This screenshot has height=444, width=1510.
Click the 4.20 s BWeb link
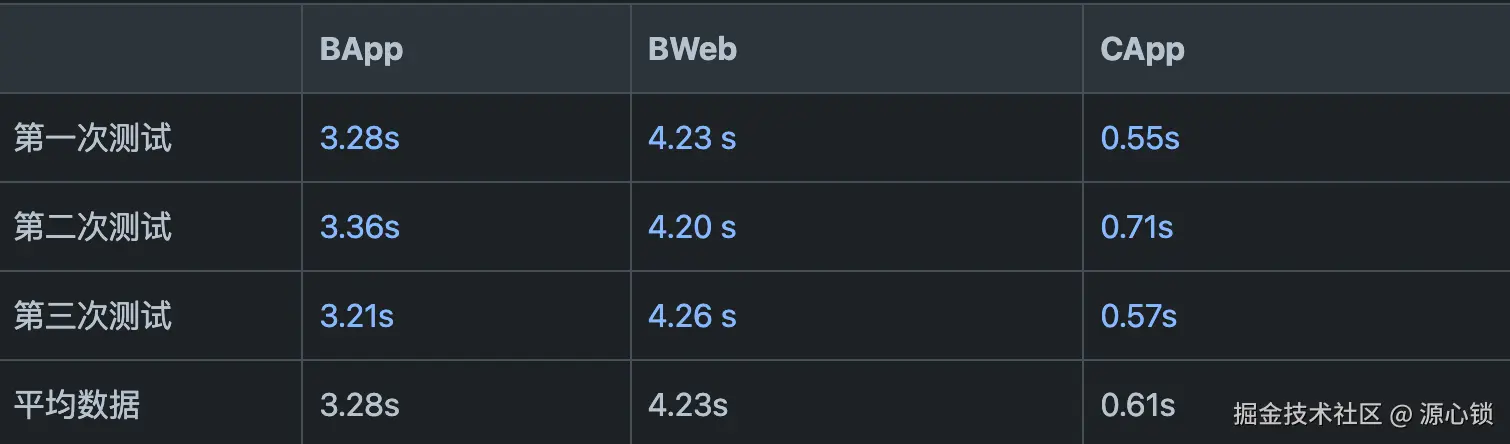point(691,227)
